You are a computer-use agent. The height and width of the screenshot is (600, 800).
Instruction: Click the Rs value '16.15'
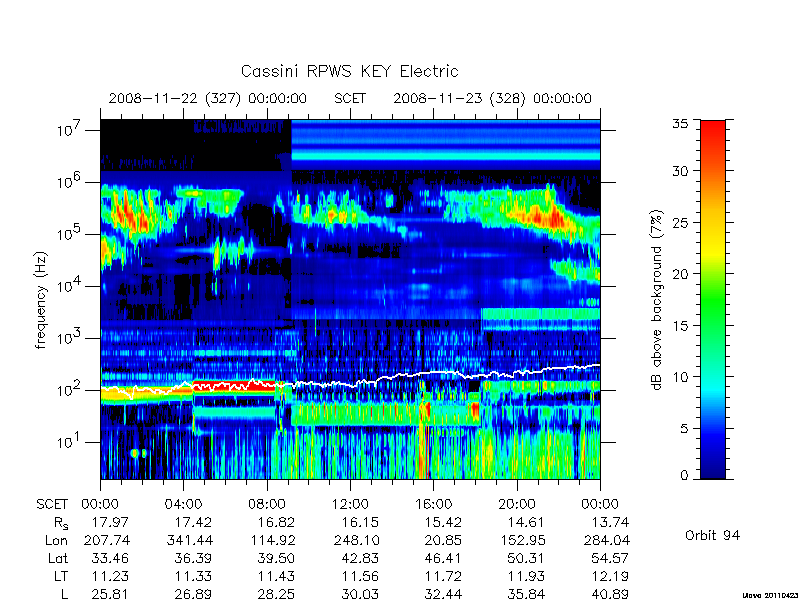(x=360, y=522)
